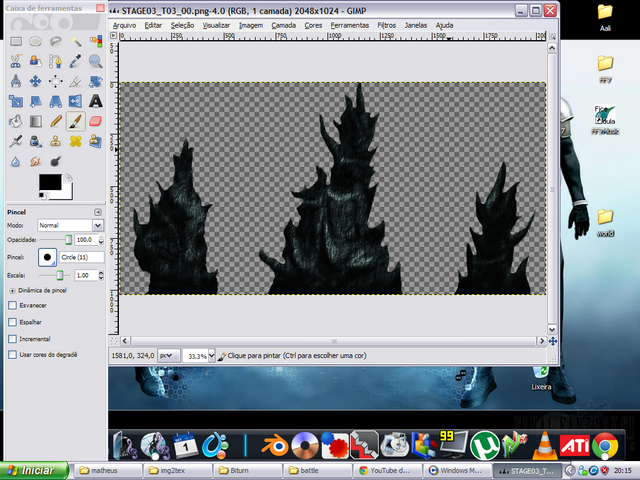Select the Perspective Clone tool
640x480 pixels.
(x=96, y=141)
